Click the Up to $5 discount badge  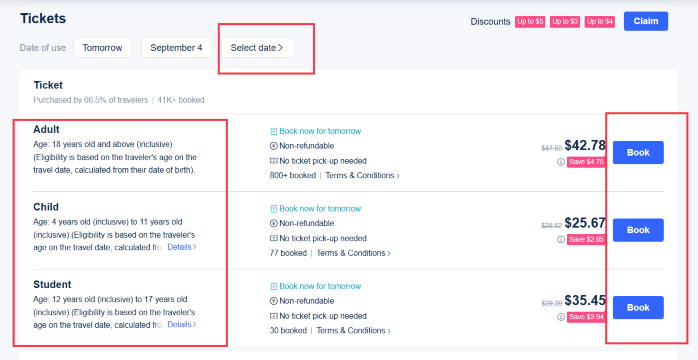(x=530, y=22)
